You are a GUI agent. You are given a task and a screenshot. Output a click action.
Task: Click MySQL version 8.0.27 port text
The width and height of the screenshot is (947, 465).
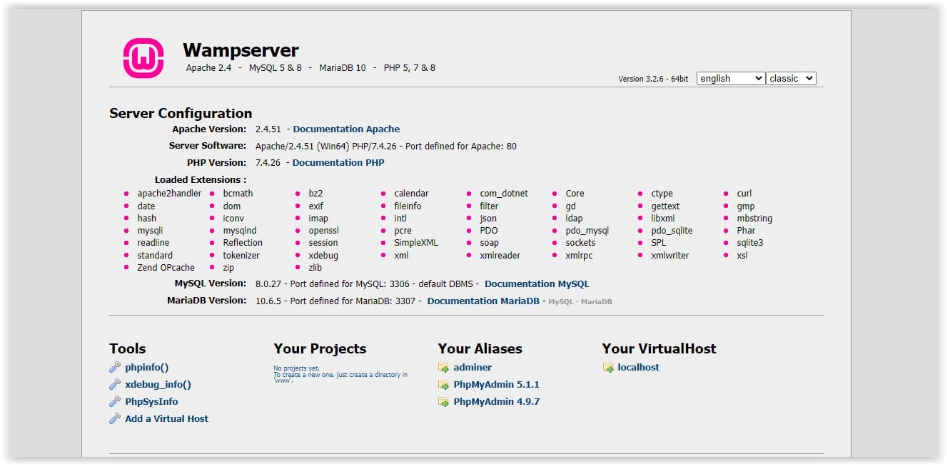[x=367, y=284]
